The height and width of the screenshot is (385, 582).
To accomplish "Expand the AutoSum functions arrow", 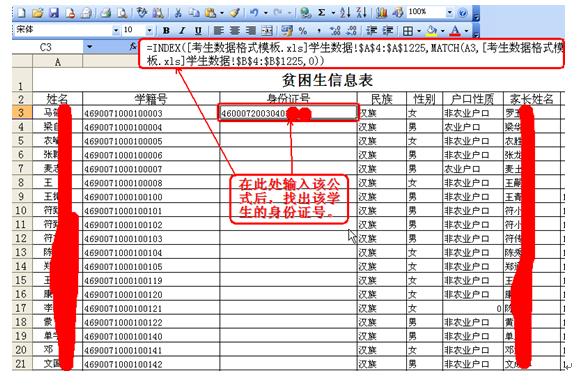I will pyautogui.click(x=333, y=14).
